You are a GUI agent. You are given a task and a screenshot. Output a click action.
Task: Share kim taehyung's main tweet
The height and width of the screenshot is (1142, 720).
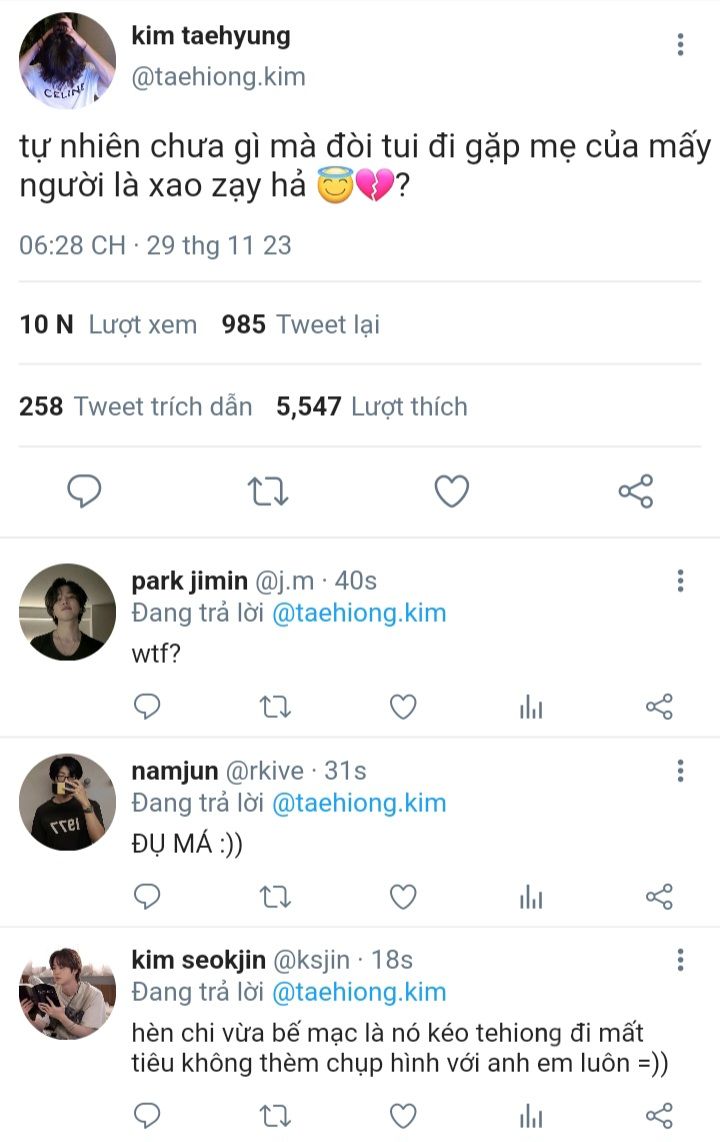coord(636,491)
